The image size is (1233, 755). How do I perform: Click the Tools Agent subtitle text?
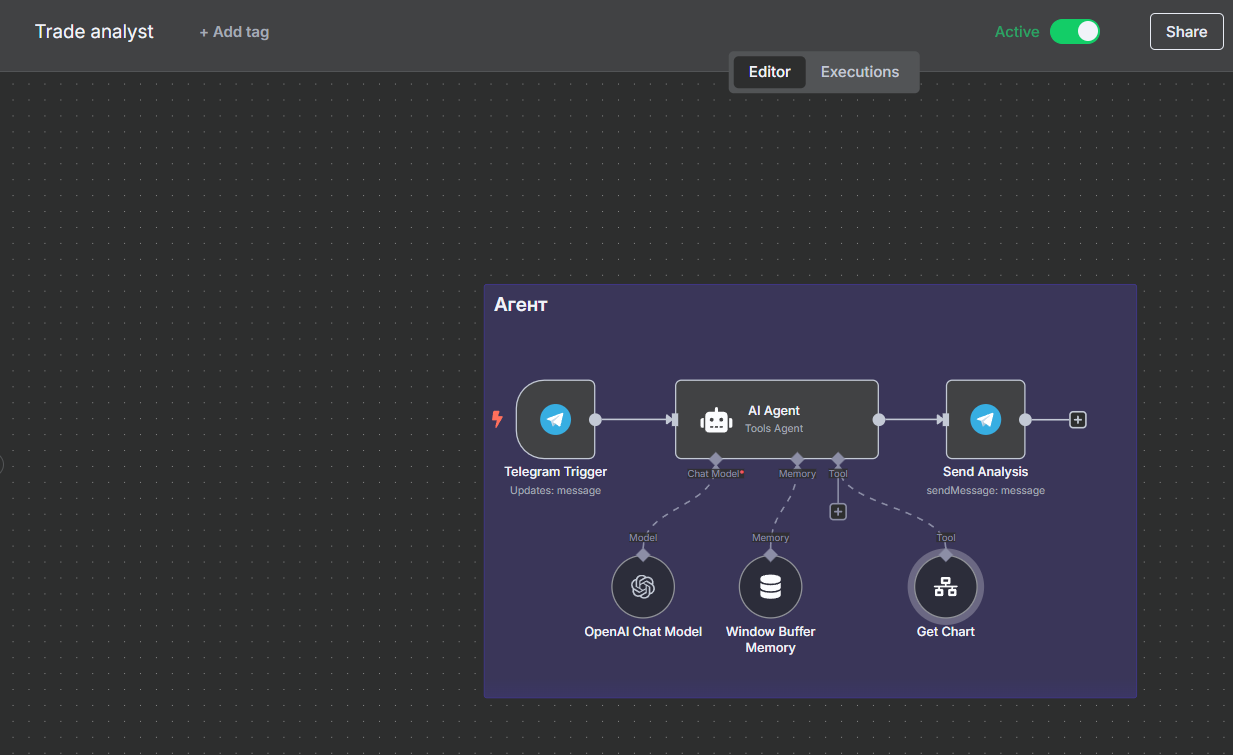[x=774, y=429]
